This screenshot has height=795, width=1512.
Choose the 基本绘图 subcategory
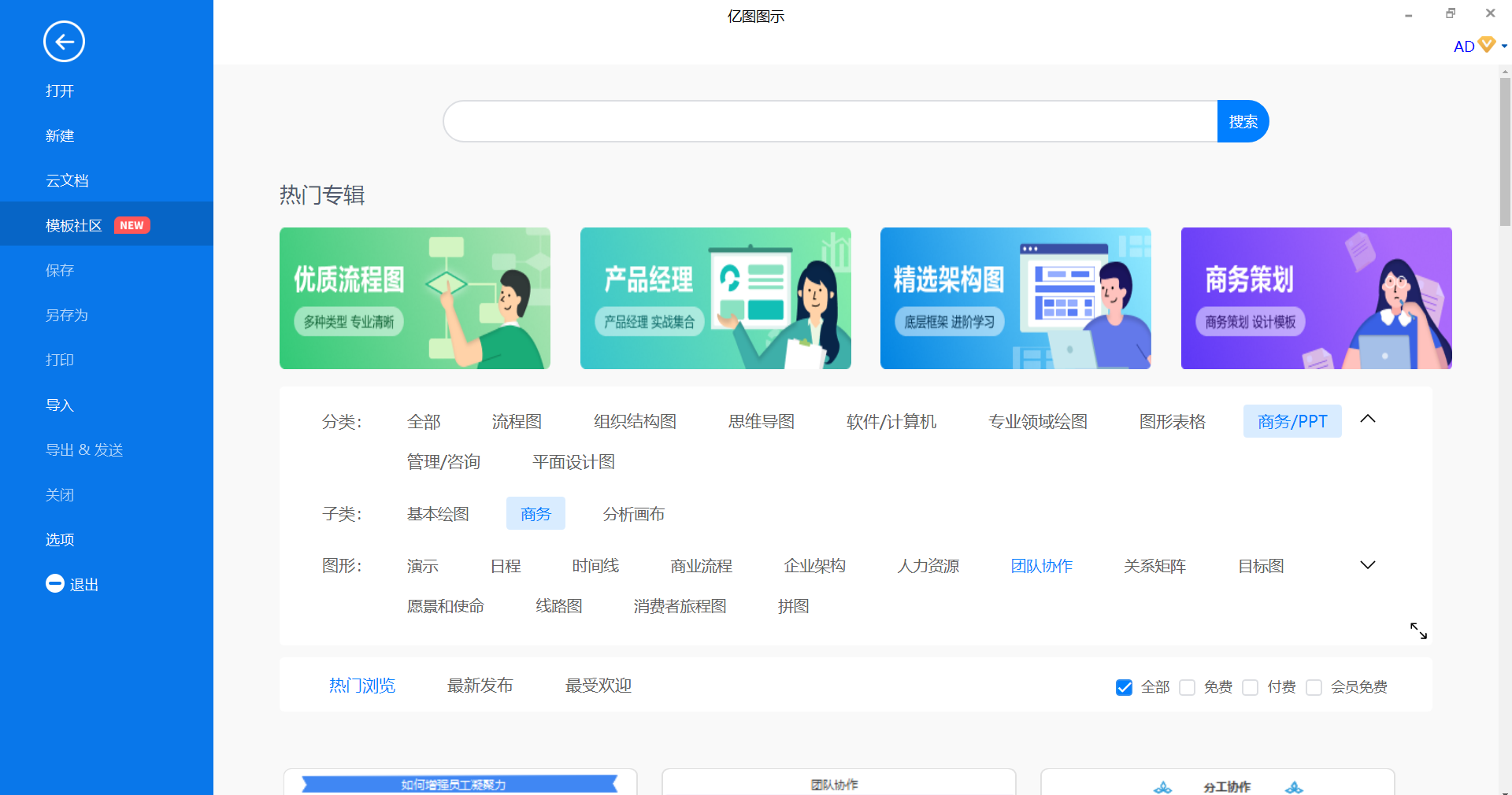click(x=438, y=514)
